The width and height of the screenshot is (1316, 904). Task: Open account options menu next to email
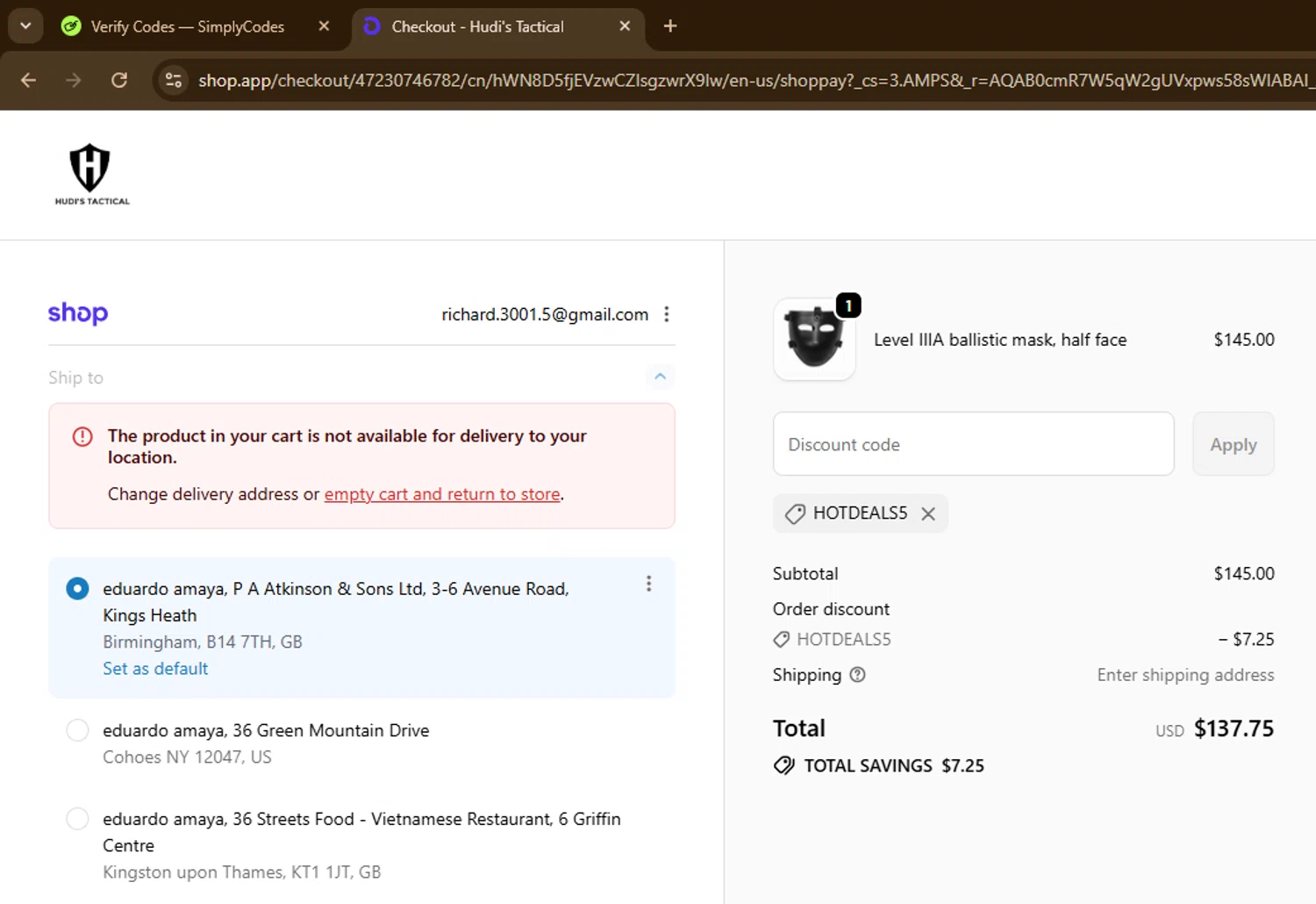point(667,314)
